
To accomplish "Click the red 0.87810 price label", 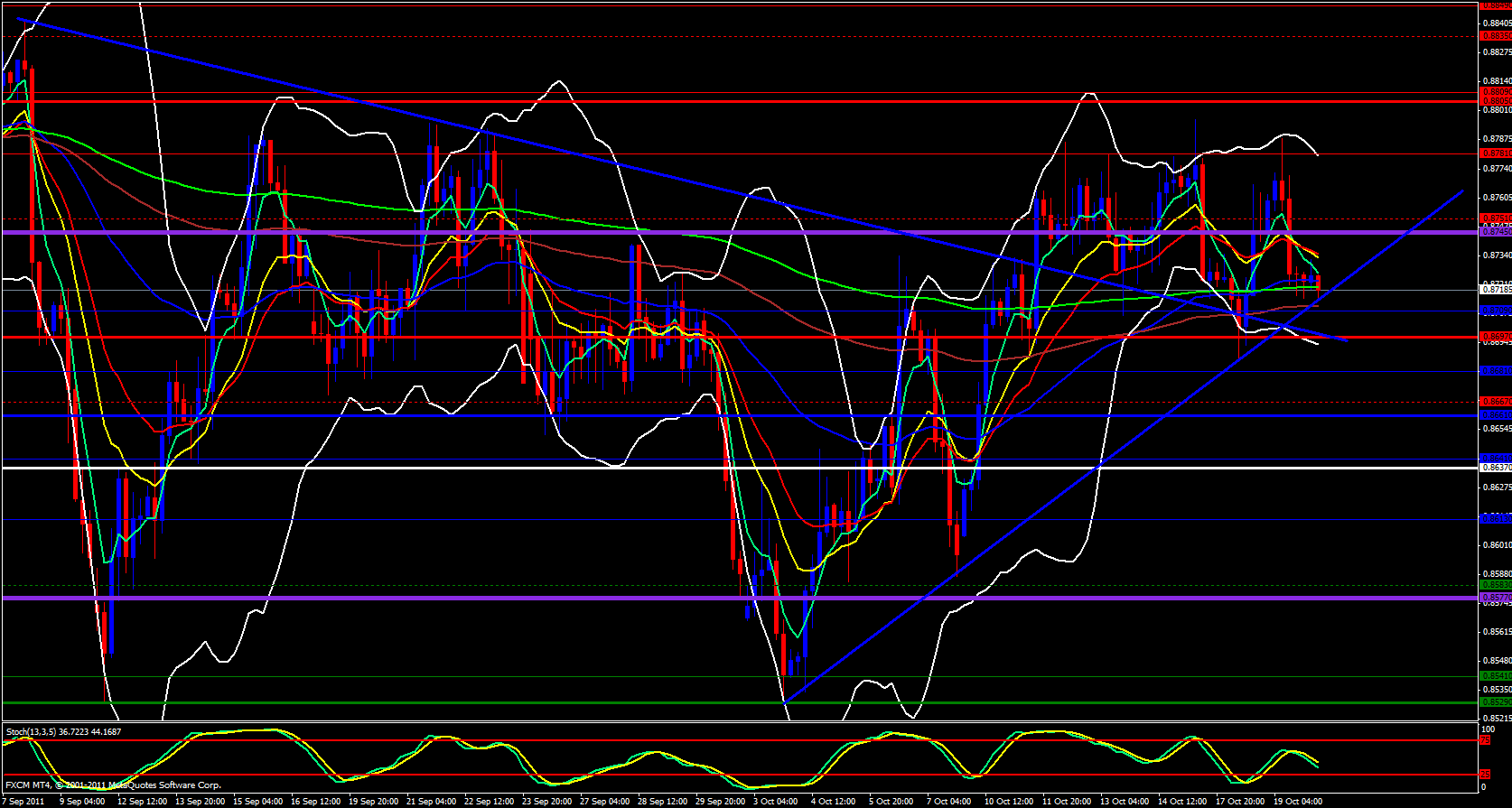I will point(1495,153).
